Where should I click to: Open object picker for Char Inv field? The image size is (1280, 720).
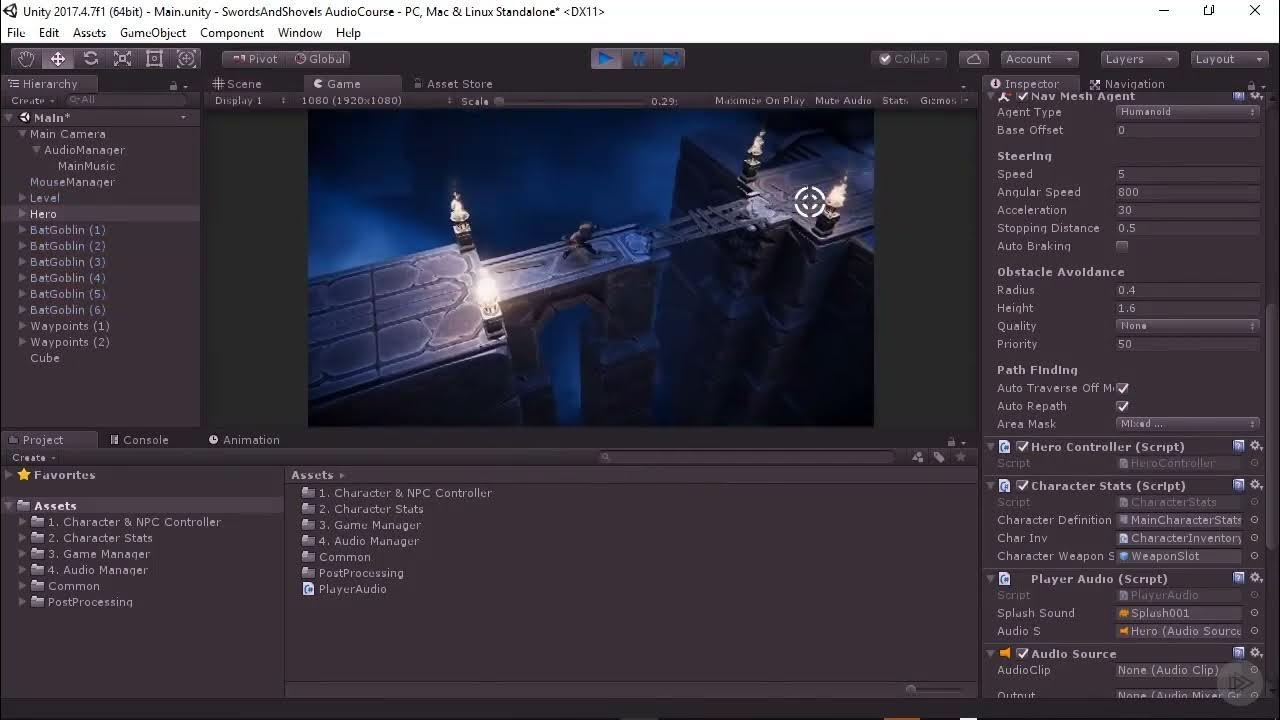coord(1254,538)
